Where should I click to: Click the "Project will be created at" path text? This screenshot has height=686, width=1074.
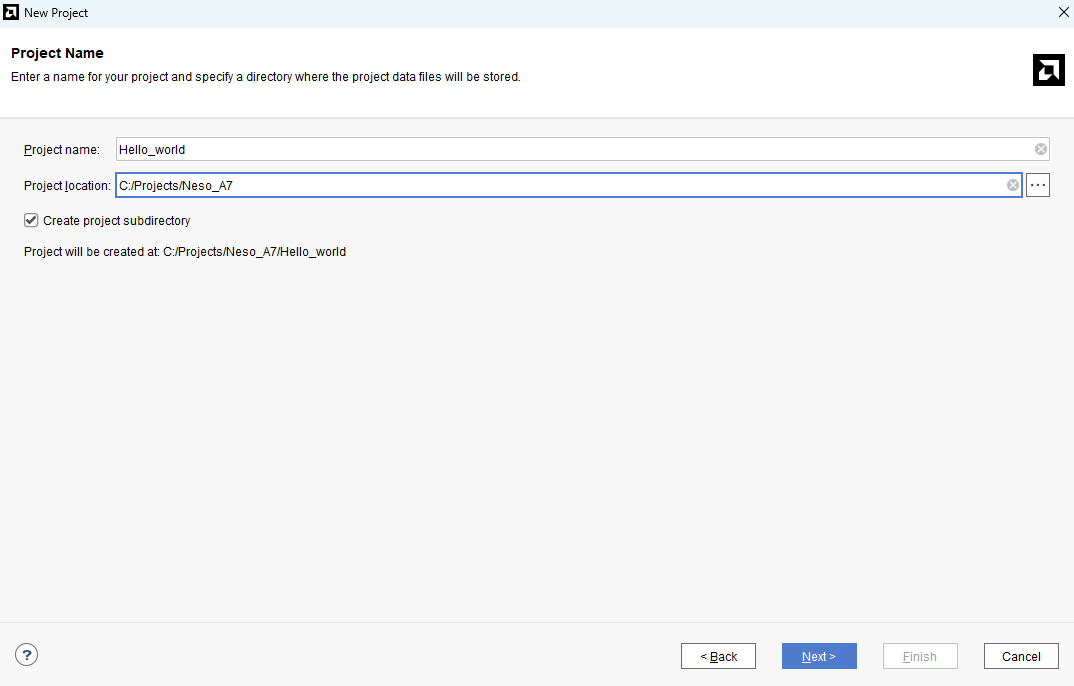(x=185, y=252)
